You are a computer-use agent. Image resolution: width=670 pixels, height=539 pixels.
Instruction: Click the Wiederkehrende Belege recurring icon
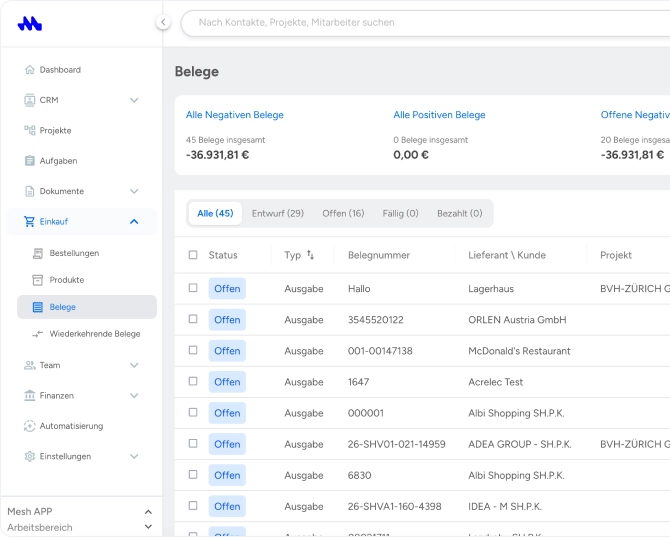pyautogui.click(x=38, y=334)
